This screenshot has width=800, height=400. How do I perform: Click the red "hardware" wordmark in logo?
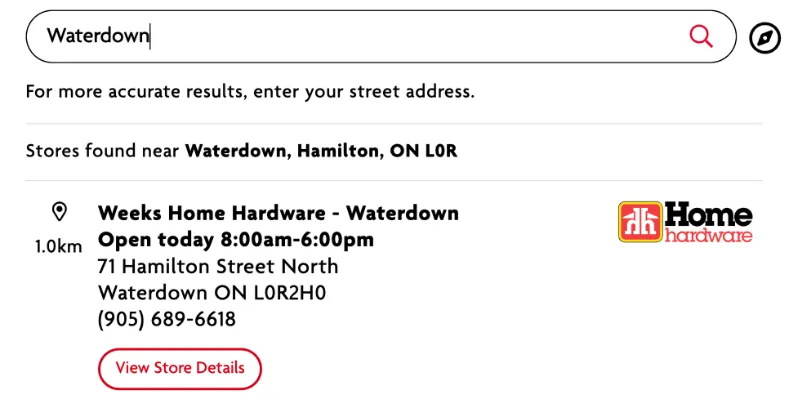pyautogui.click(x=708, y=237)
